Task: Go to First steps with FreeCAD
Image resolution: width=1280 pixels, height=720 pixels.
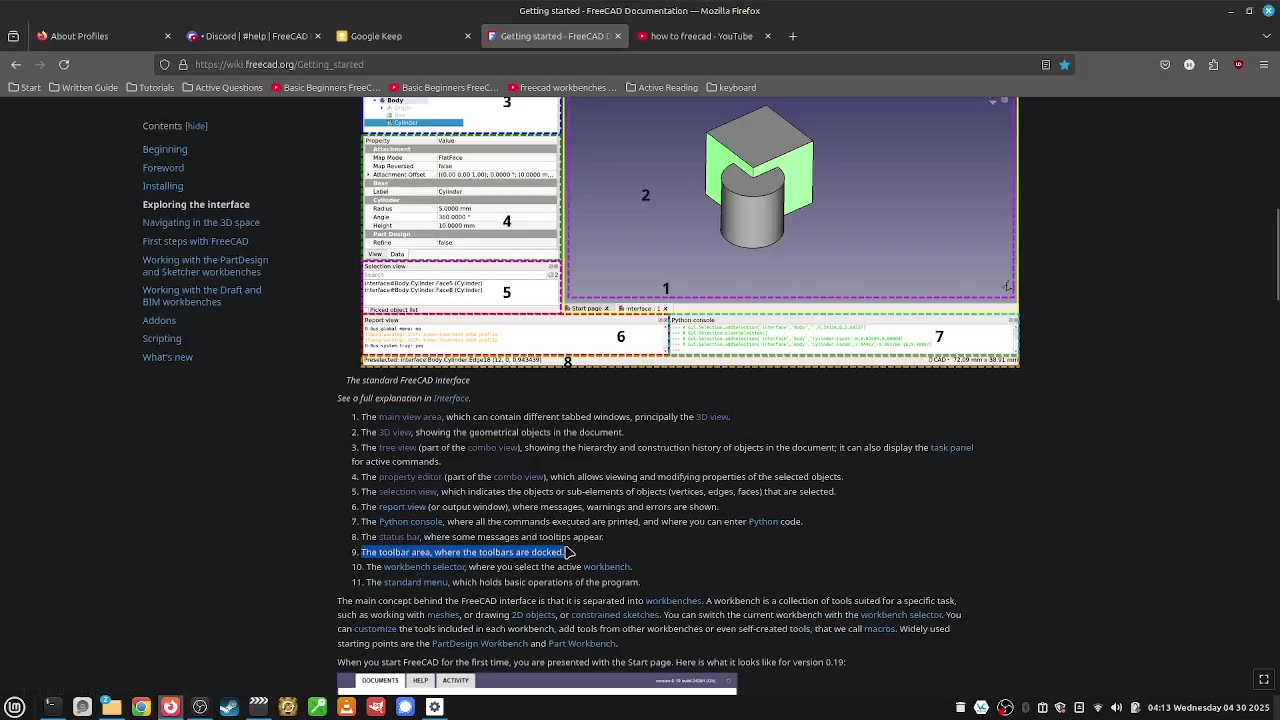Action: 195,241
